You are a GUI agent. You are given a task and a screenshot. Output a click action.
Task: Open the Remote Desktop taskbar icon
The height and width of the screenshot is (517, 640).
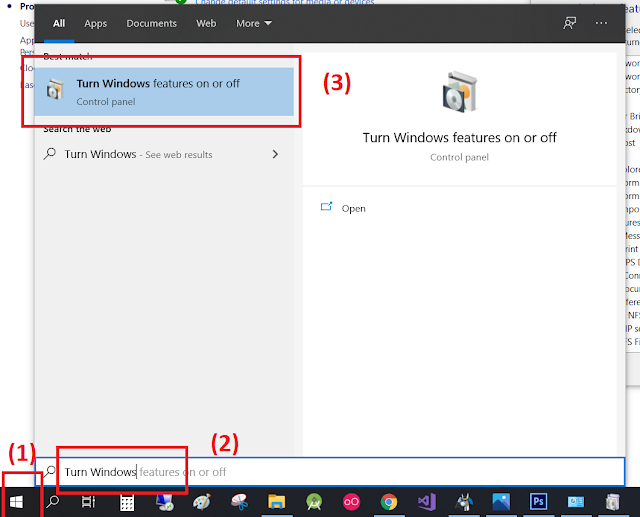165,502
